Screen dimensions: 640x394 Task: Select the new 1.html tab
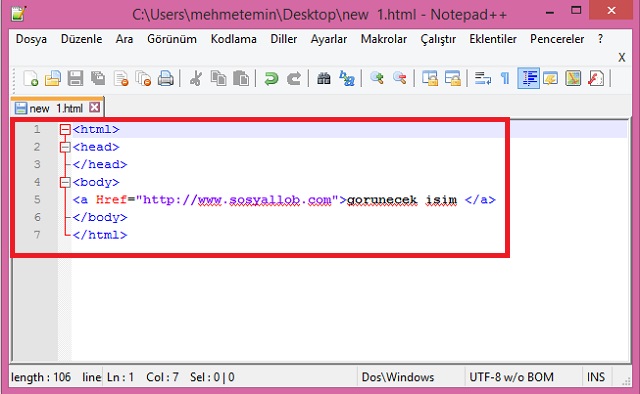(x=56, y=108)
